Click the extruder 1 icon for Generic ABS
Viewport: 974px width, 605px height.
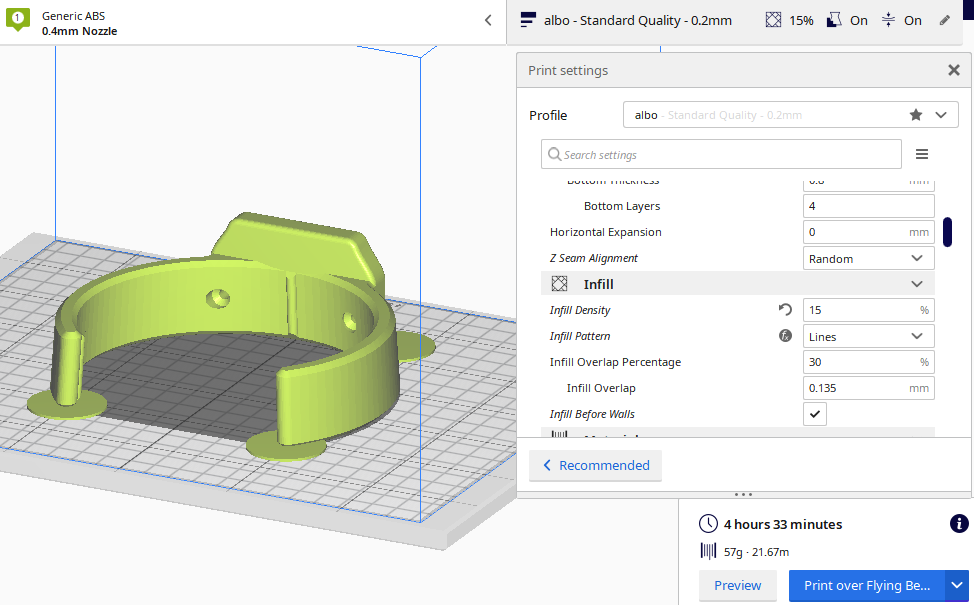(x=18, y=20)
